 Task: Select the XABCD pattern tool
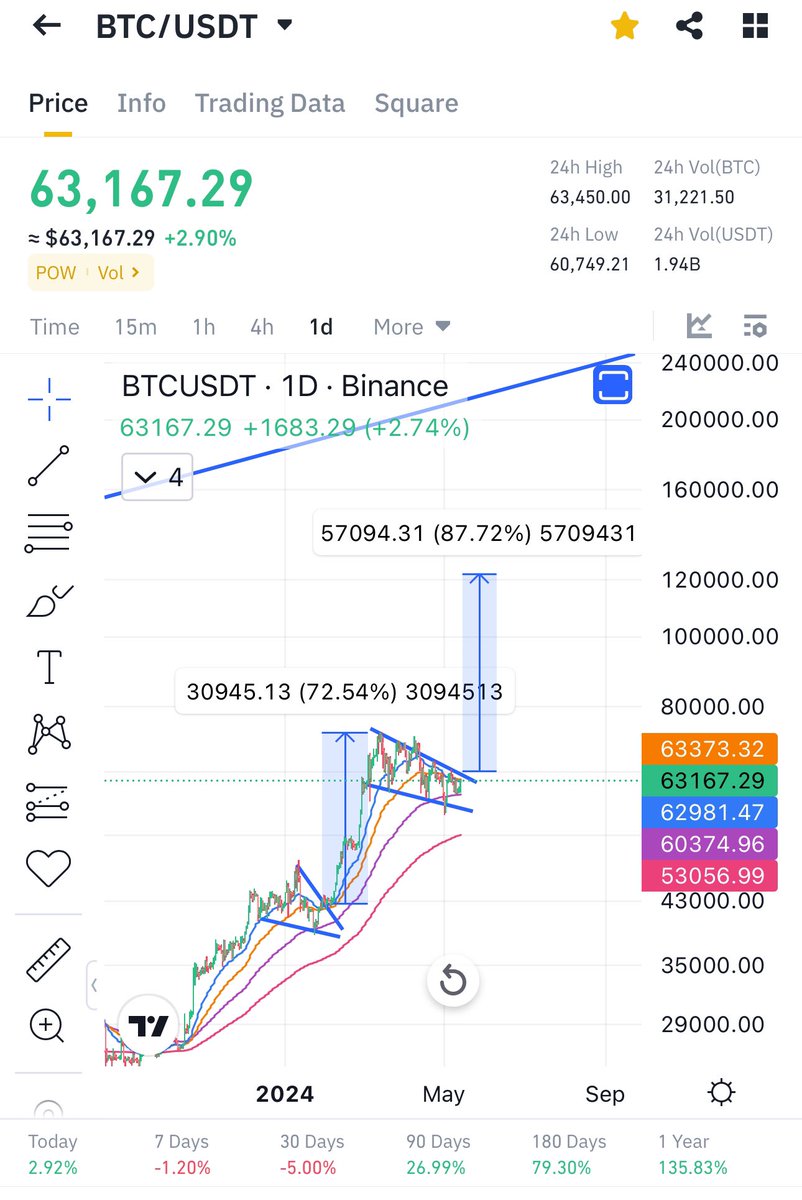(49, 734)
